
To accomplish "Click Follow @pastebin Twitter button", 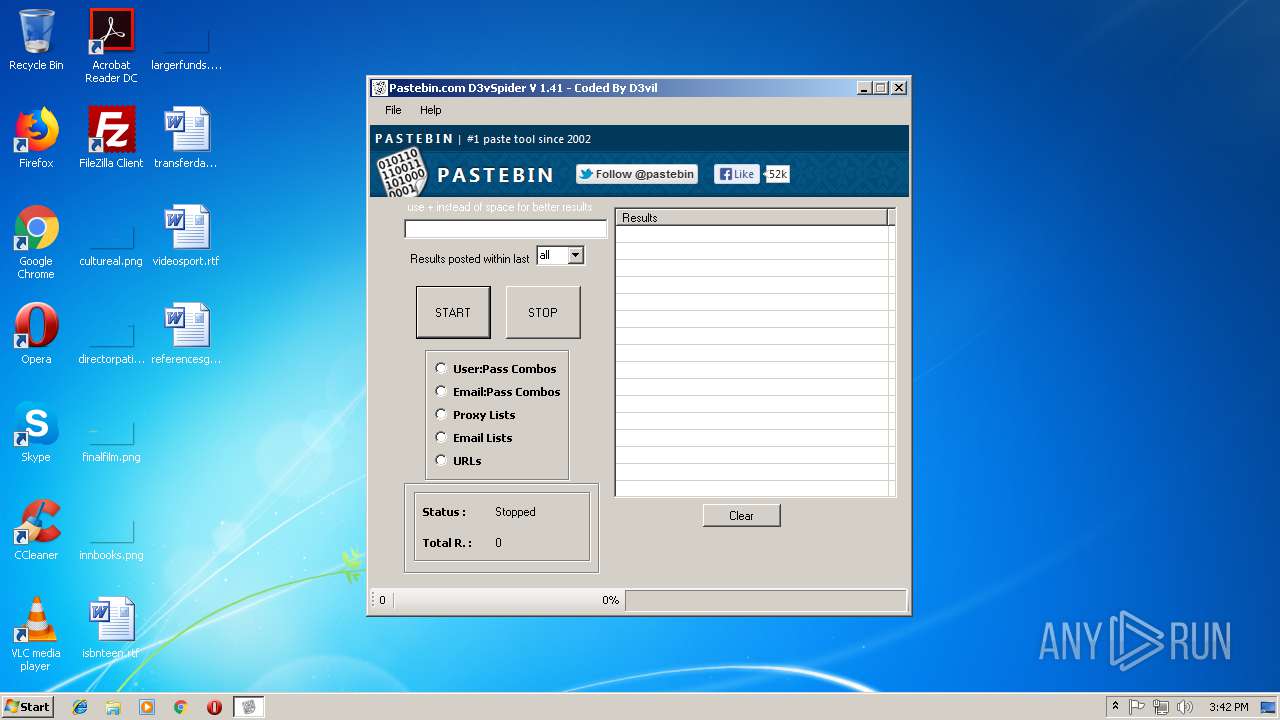I will click(x=637, y=174).
